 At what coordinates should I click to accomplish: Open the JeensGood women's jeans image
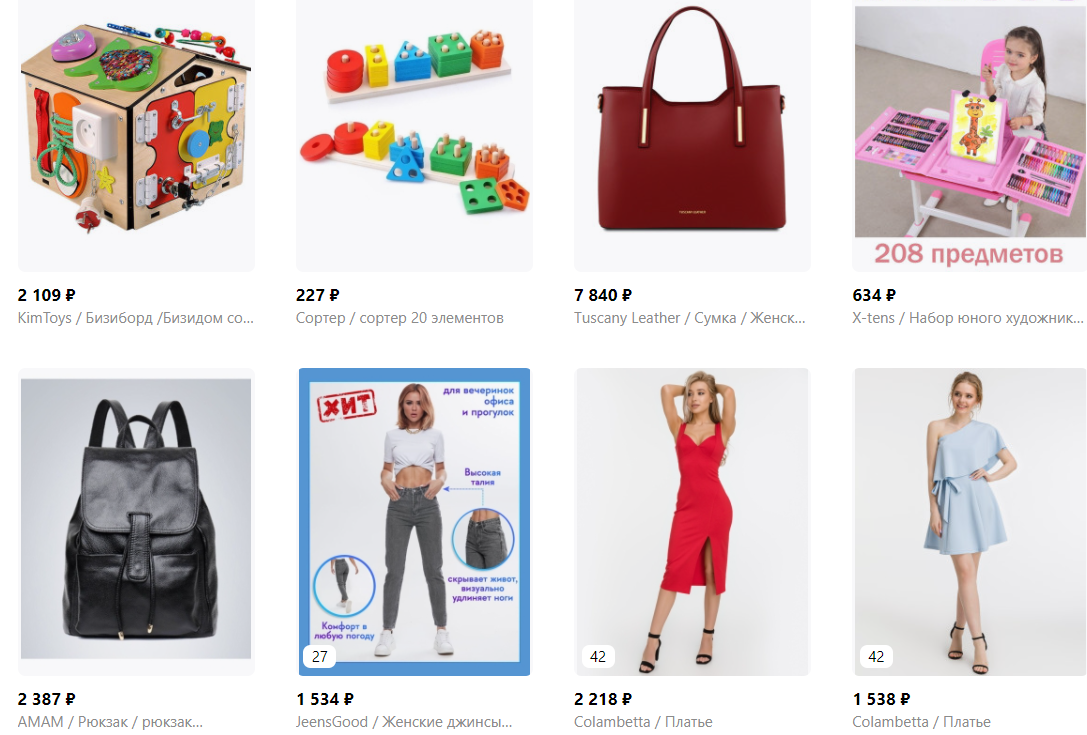pos(415,521)
